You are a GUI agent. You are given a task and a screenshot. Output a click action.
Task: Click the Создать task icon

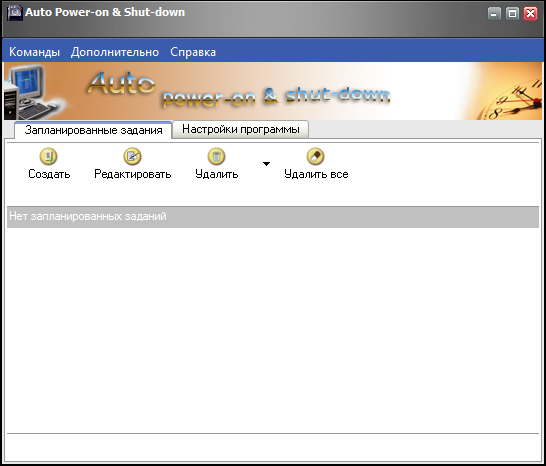pos(48,156)
